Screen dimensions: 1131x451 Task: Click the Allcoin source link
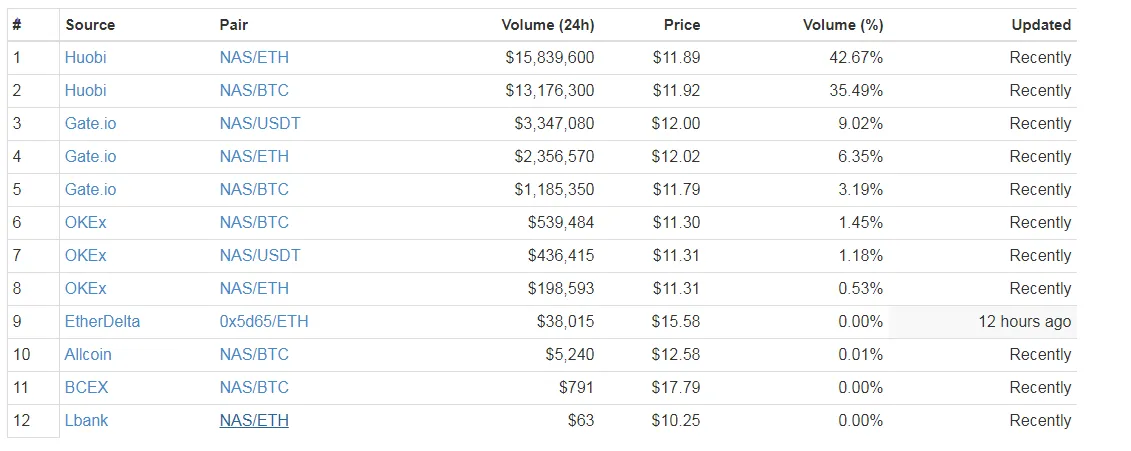click(x=88, y=355)
